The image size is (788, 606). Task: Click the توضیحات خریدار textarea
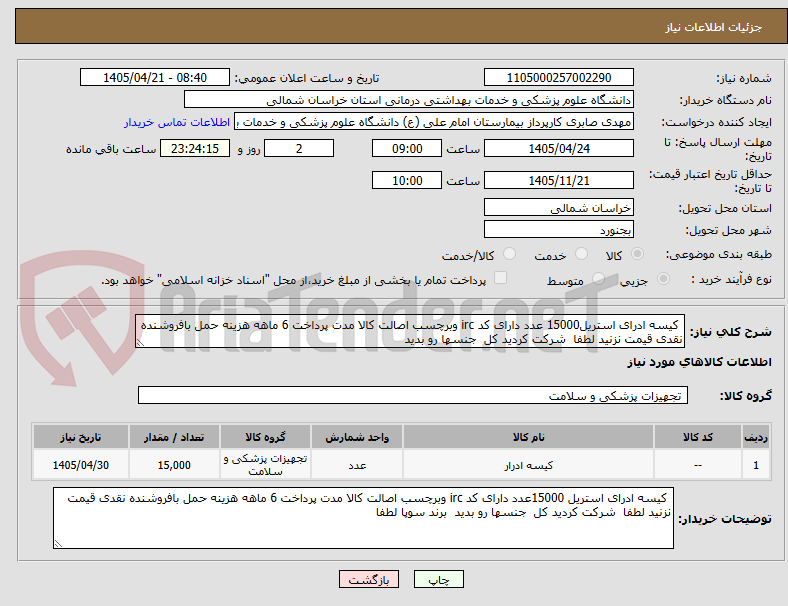363,518
